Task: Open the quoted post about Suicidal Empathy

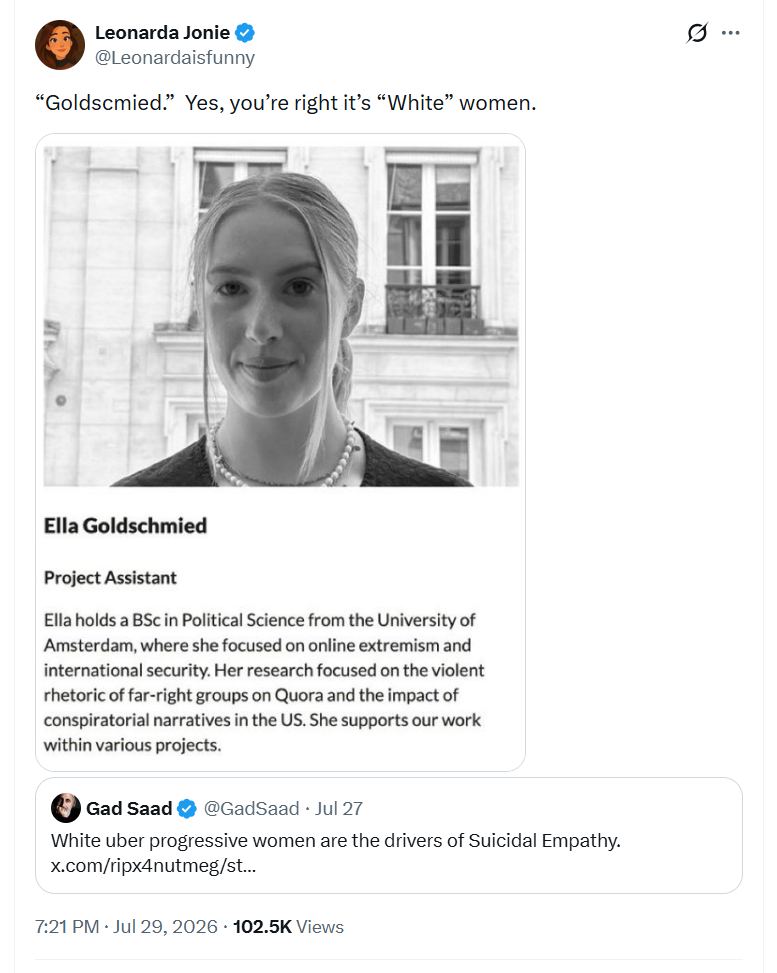Action: tap(388, 835)
